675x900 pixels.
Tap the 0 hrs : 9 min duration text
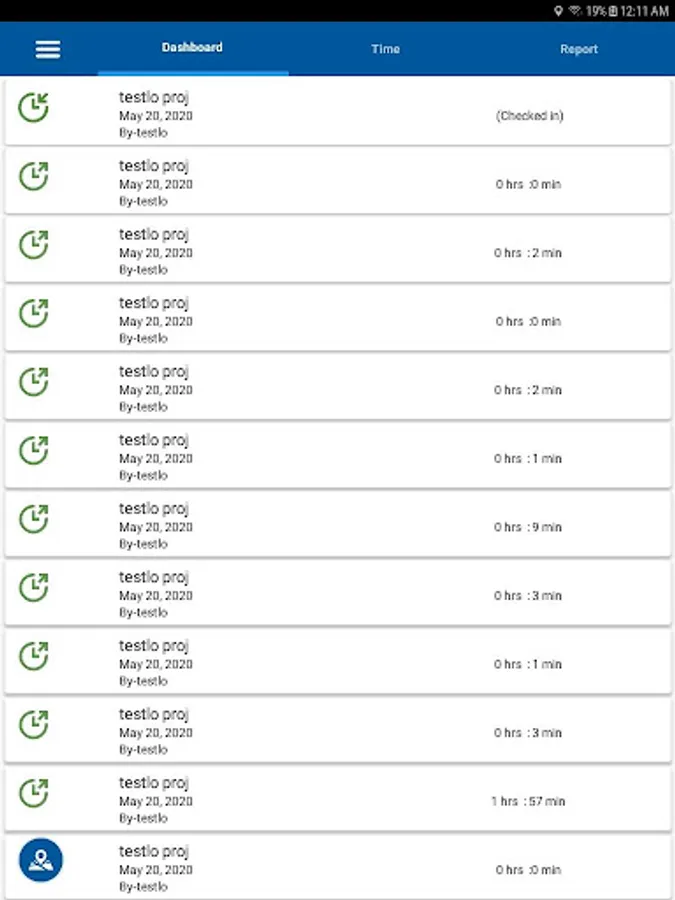coord(528,527)
